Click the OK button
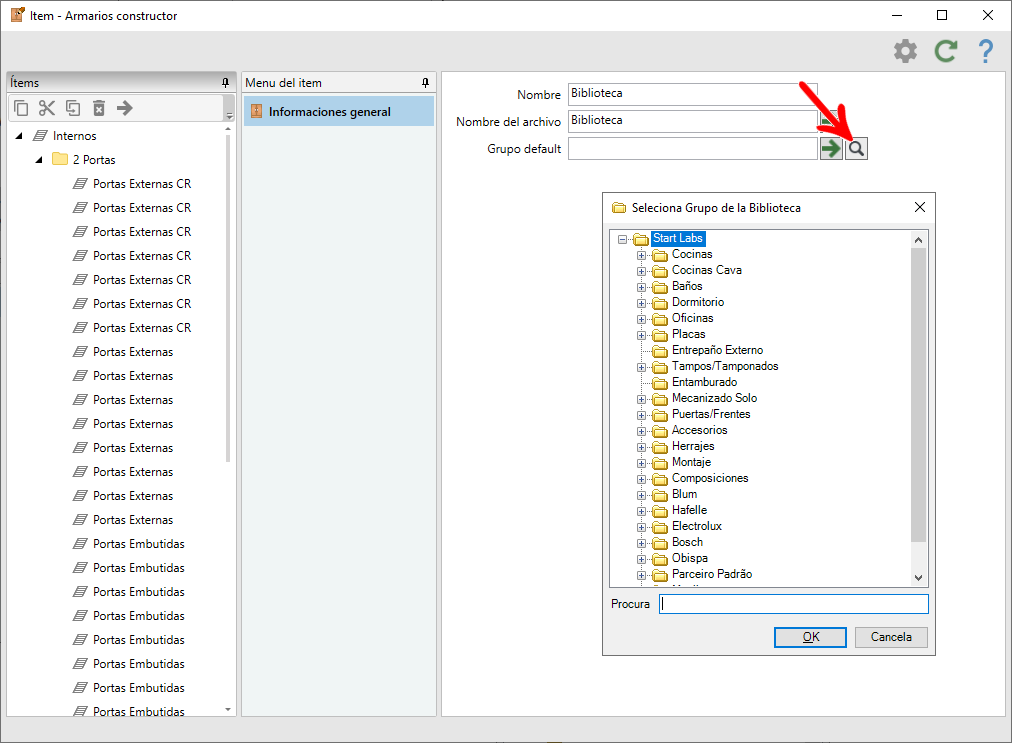The width and height of the screenshot is (1020, 755). point(810,637)
